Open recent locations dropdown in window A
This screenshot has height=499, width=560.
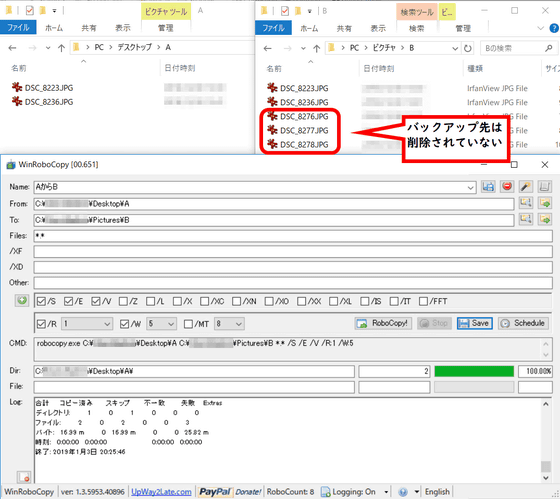coord(48,48)
